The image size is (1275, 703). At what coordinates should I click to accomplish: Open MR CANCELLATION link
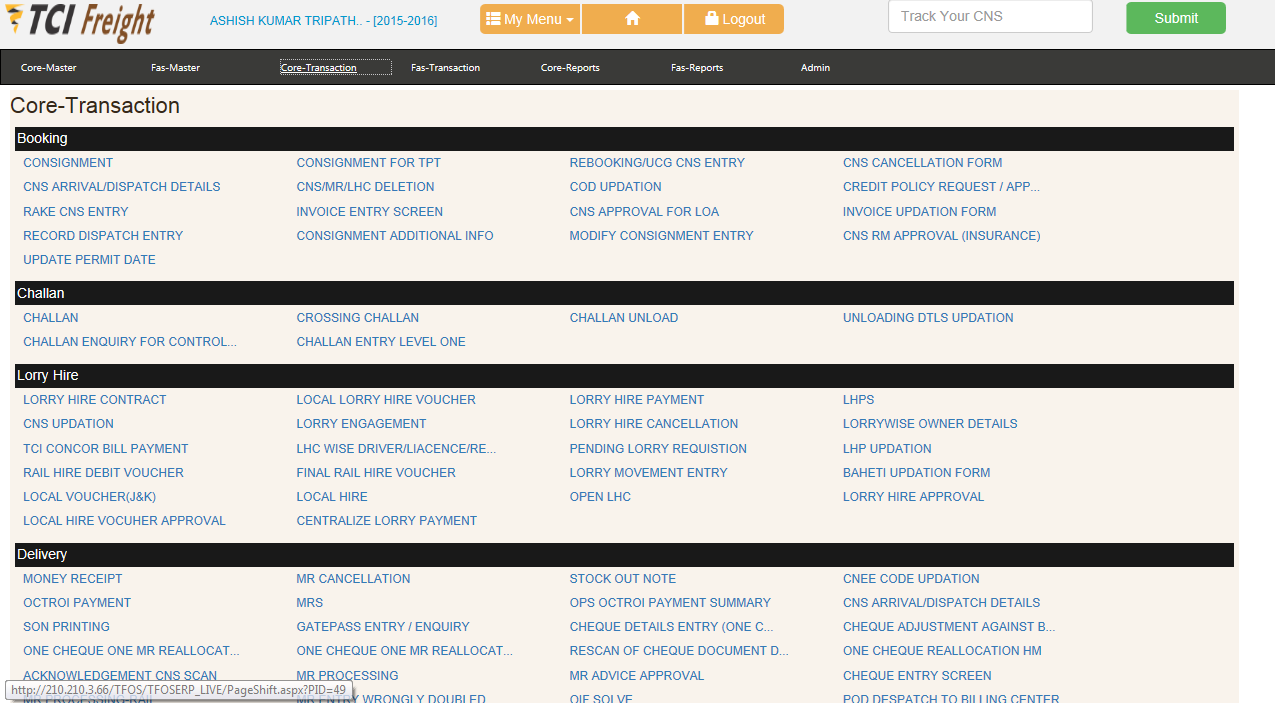coord(354,579)
